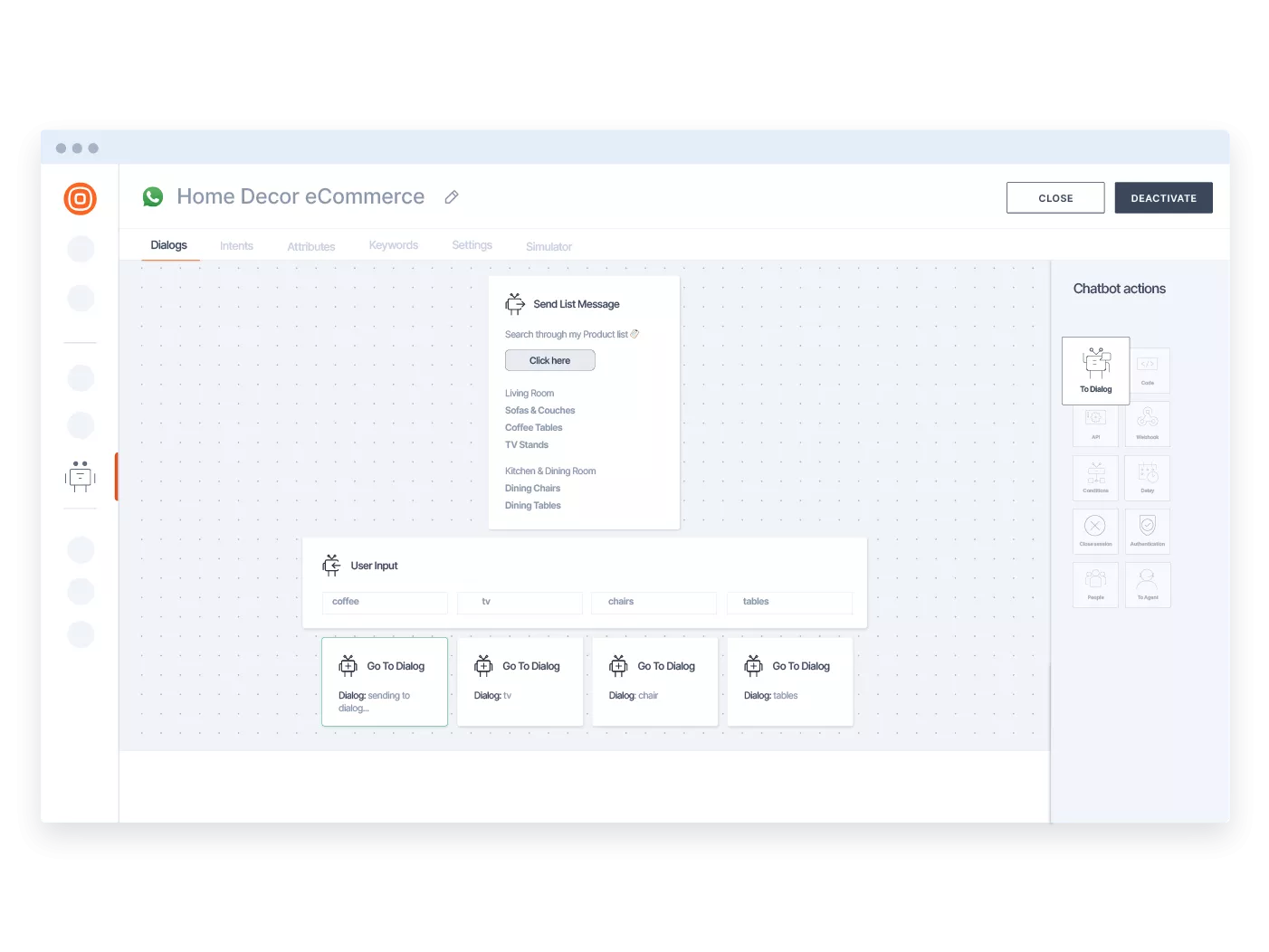This screenshot has height=952, width=1269.
Task: Open the Simulator tab
Action: (549, 247)
